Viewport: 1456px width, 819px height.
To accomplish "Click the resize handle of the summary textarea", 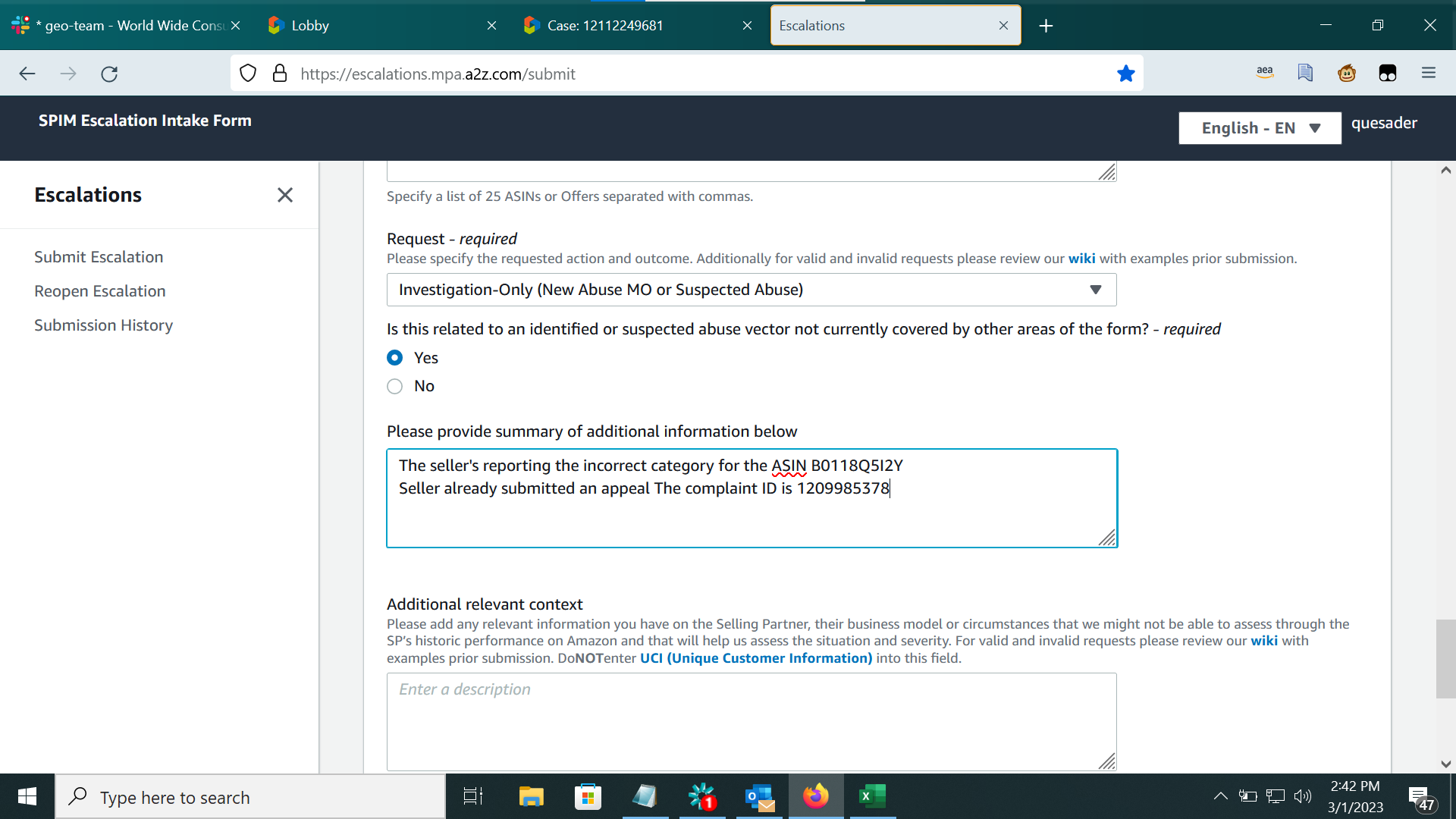I will 1107,538.
